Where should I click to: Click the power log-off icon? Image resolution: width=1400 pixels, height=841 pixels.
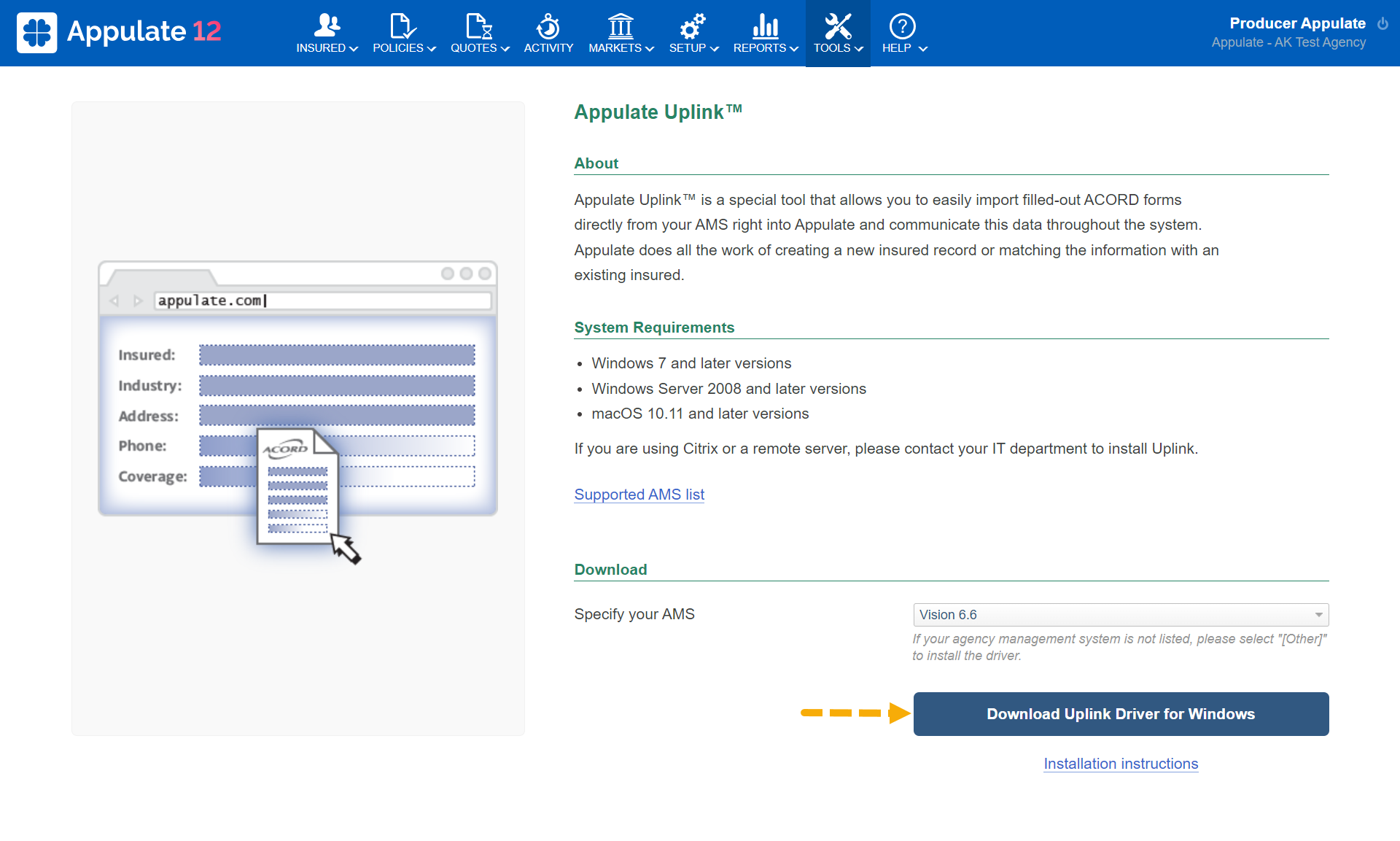pos(1384,23)
